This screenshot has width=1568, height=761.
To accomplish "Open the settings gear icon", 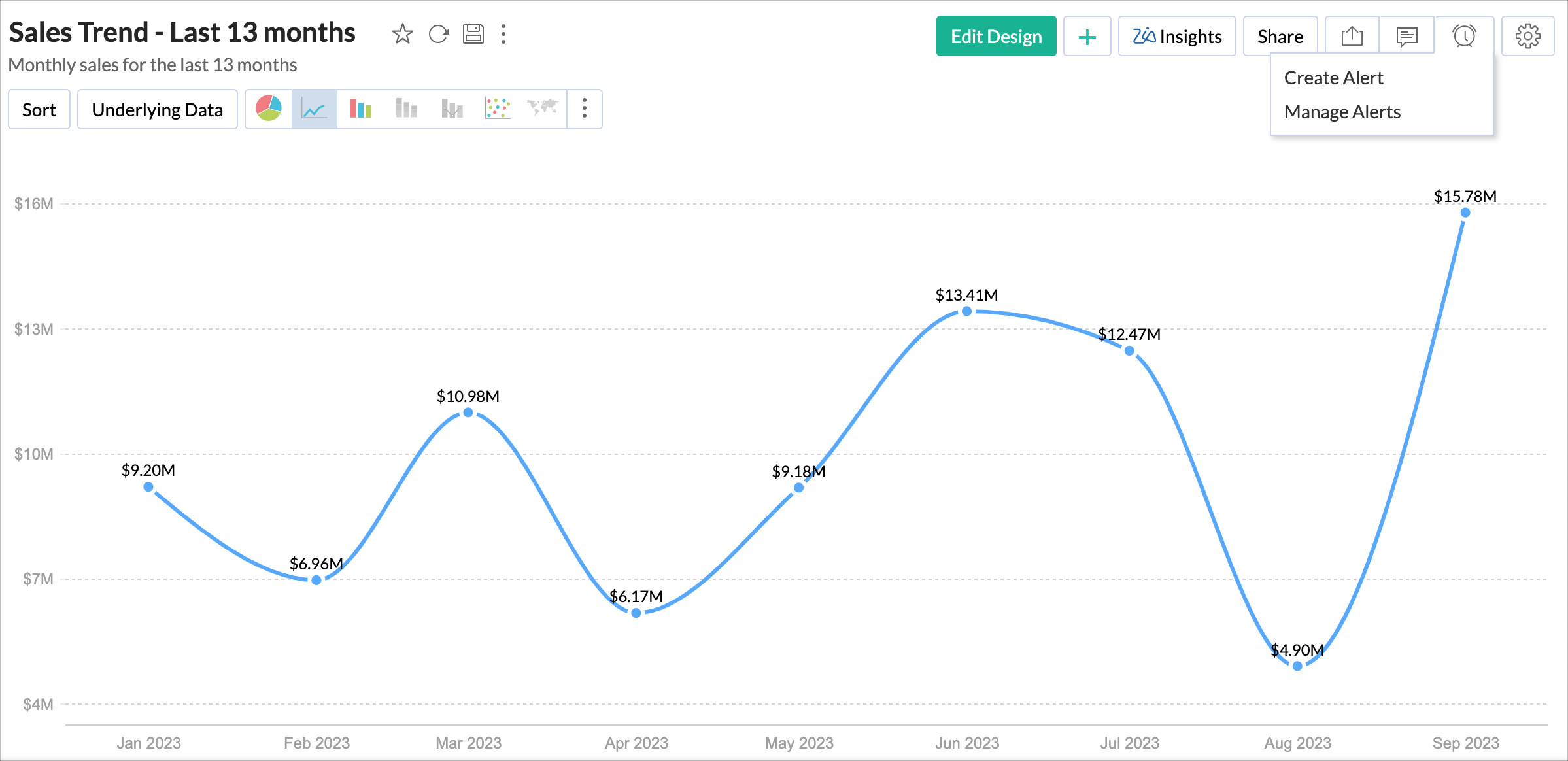I will click(1527, 37).
